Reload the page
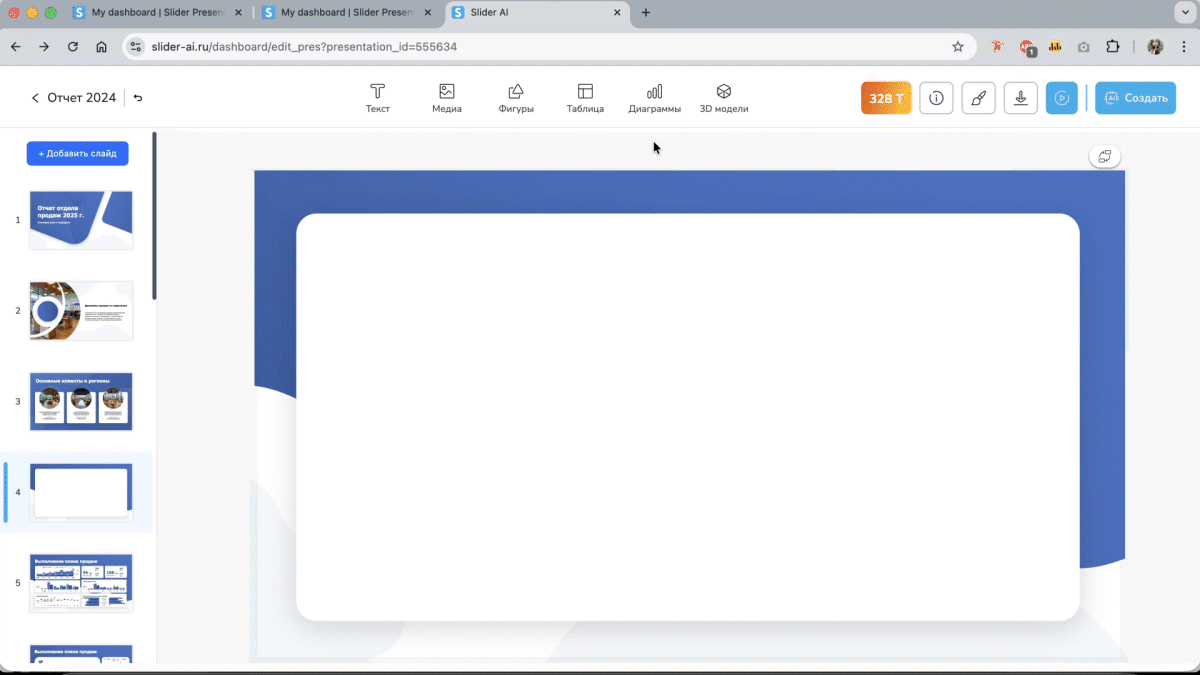1200x675 pixels. [72, 47]
